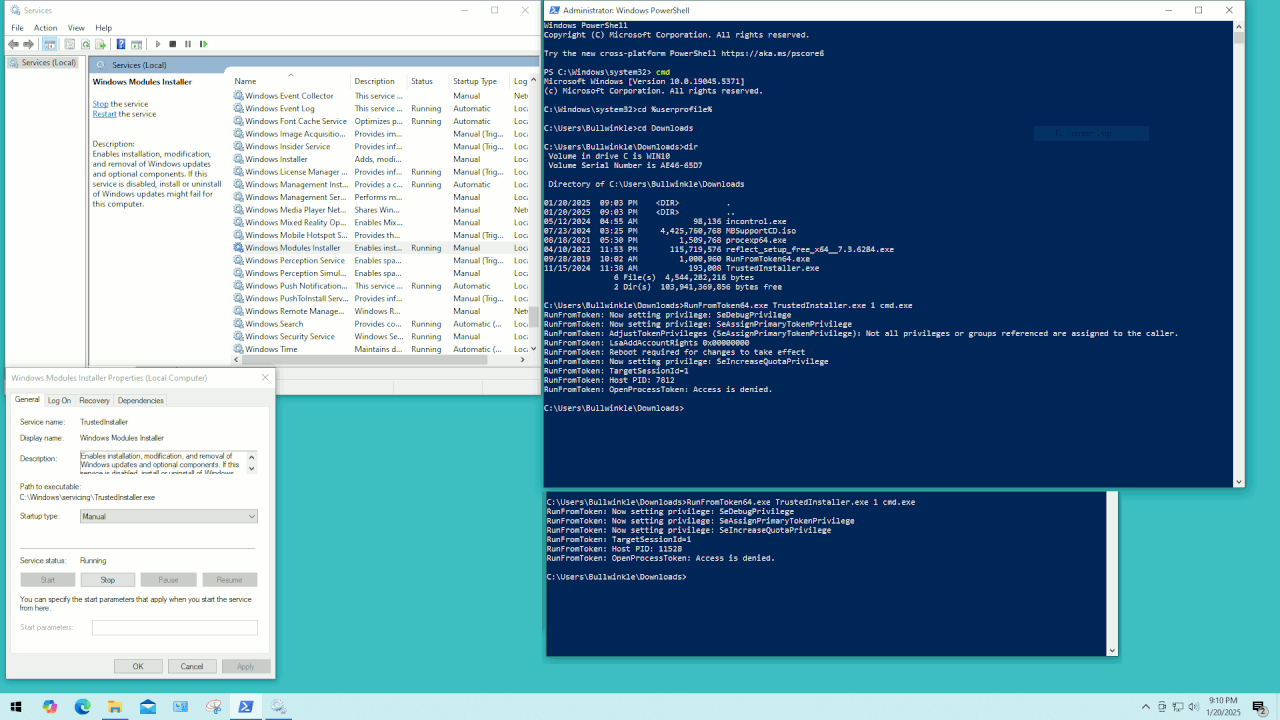
Task: Switch to the Log On tab
Action: tap(60, 400)
